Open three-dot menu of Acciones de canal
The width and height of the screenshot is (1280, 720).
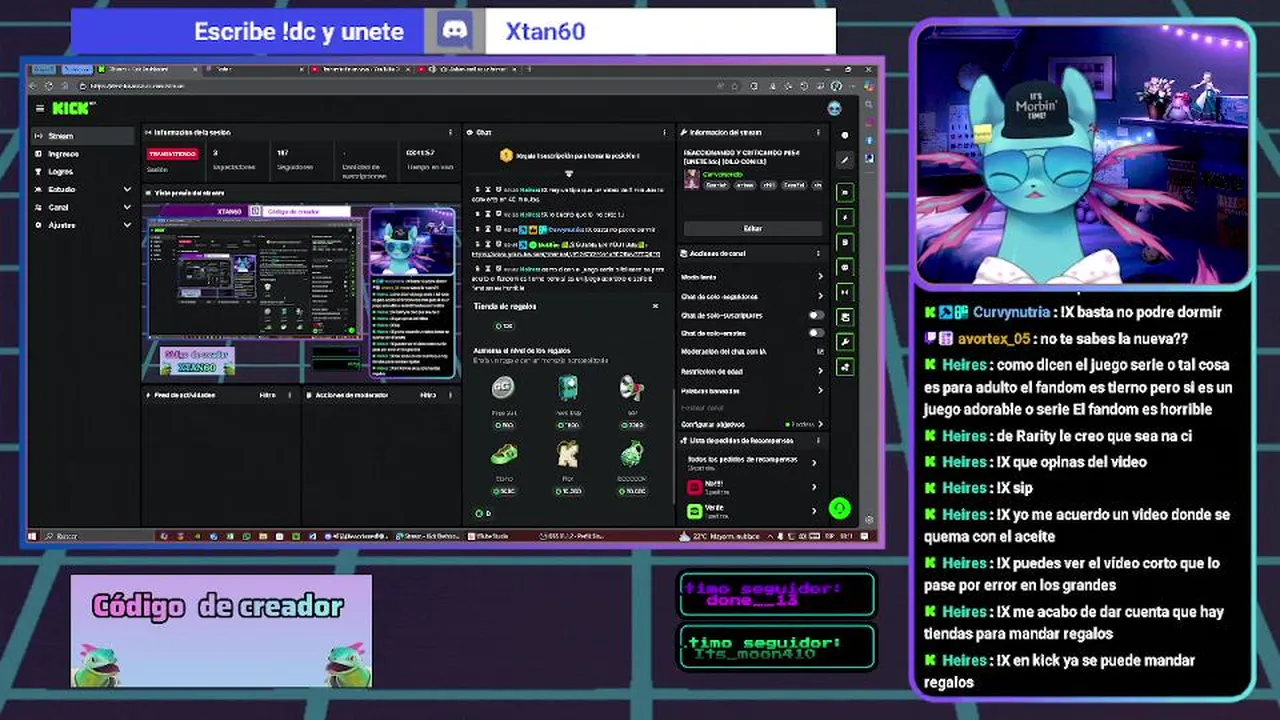[818, 253]
